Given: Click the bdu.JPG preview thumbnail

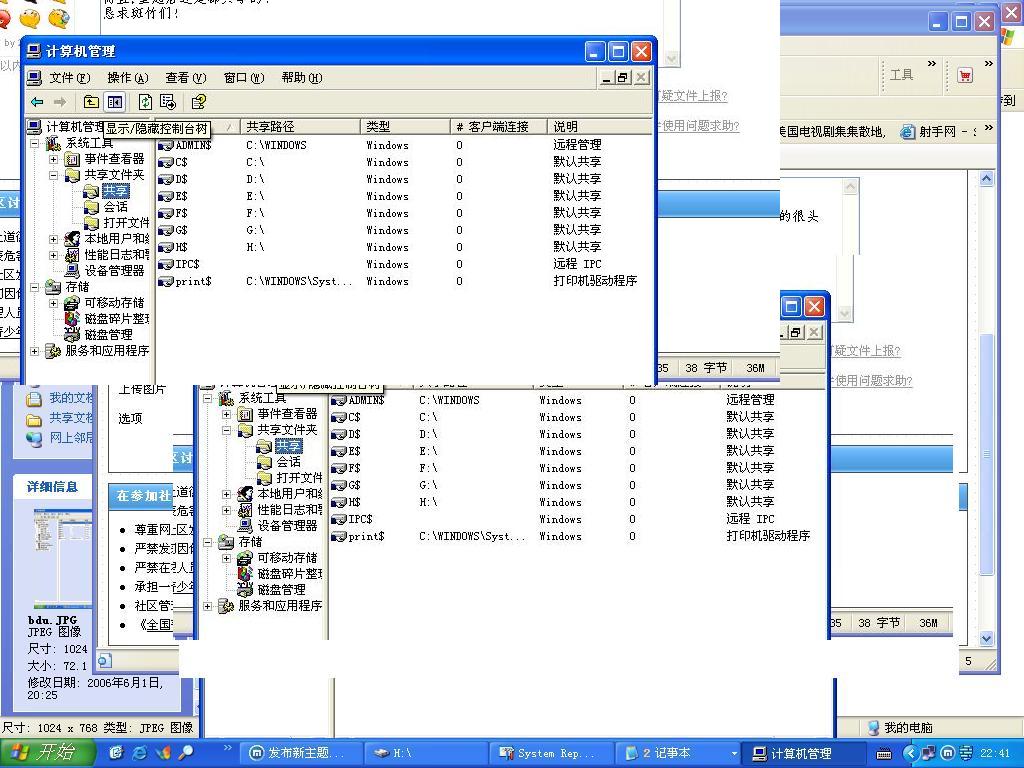Looking at the screenshot, I should (63, 559).
